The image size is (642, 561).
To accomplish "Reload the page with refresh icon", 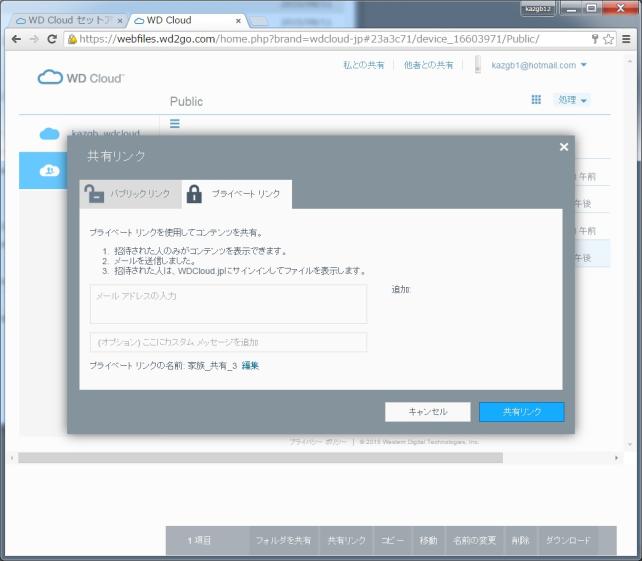I will click(52, 39).
